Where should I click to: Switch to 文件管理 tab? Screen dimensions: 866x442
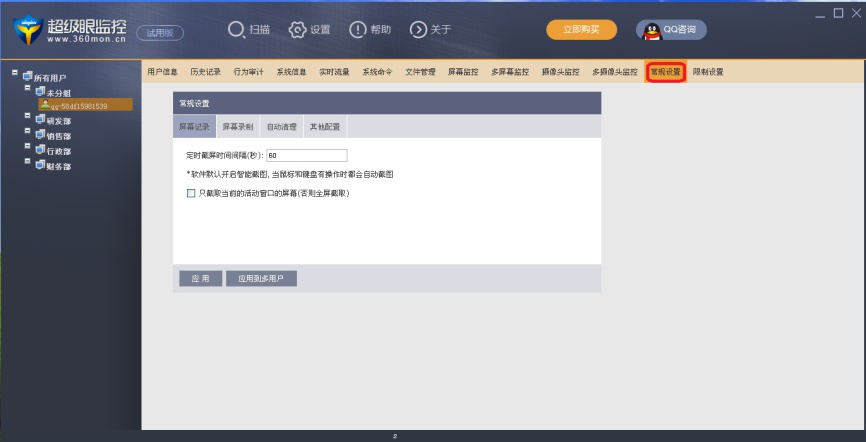tap(420, 72)
